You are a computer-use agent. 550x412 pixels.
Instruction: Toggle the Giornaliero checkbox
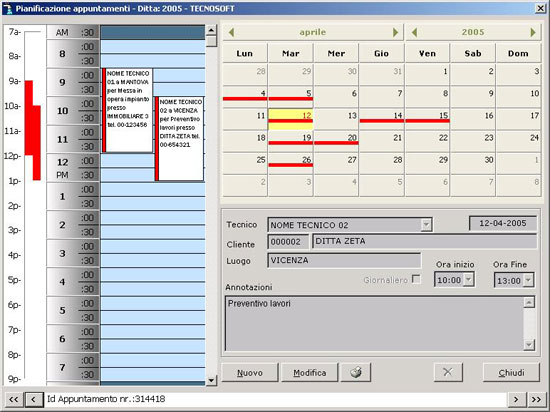(x=416, y=279)
